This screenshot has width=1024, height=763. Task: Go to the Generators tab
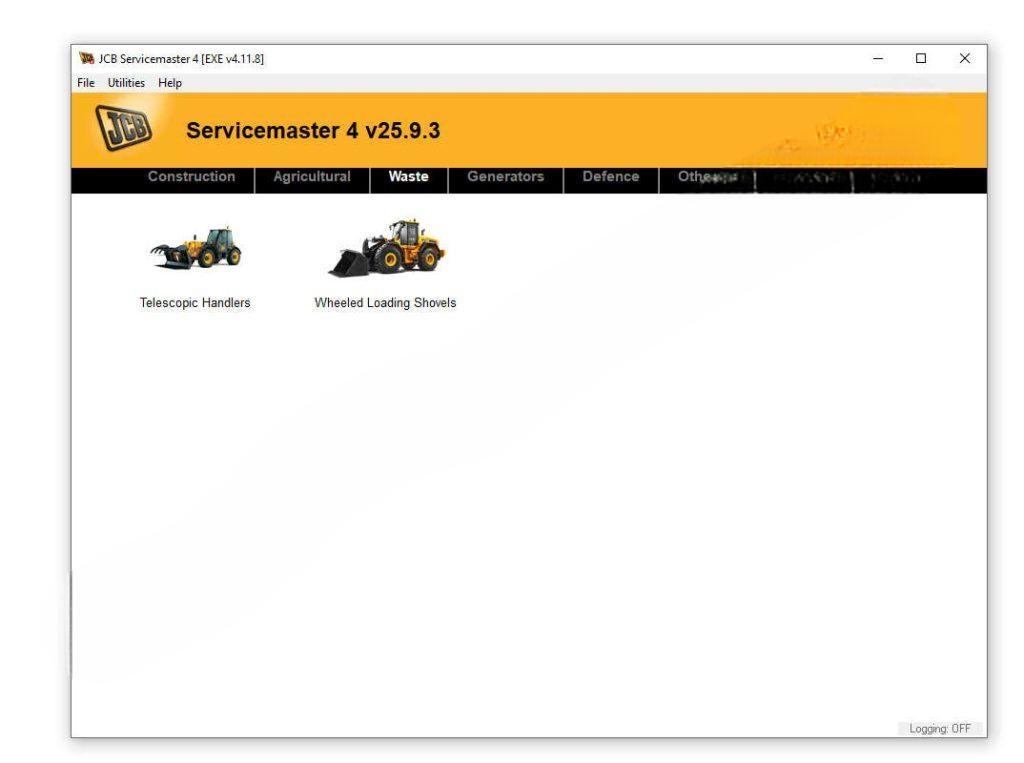coord(505,177)
